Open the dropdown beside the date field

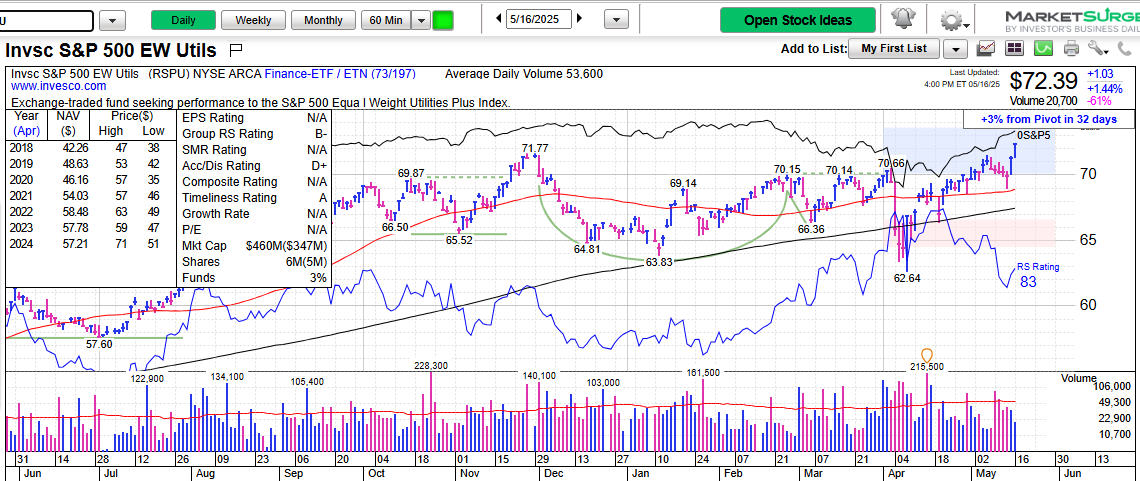pyautogui.click(x=616, y=20)
